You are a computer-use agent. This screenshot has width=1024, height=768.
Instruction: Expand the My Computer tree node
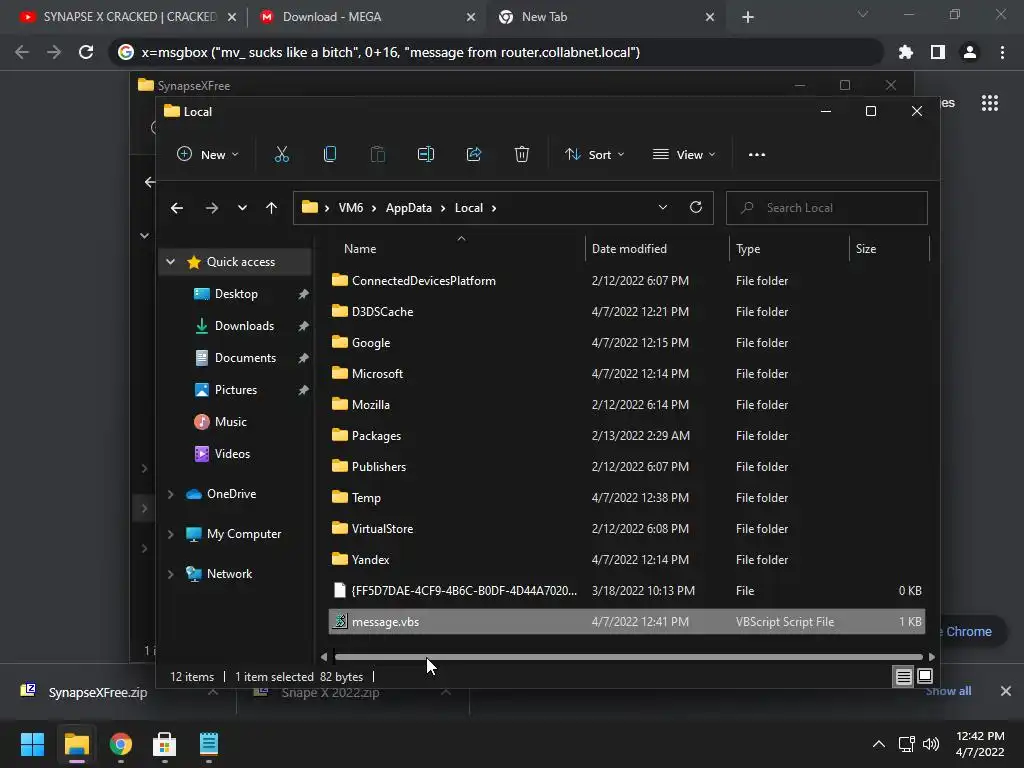coord(170,534)
